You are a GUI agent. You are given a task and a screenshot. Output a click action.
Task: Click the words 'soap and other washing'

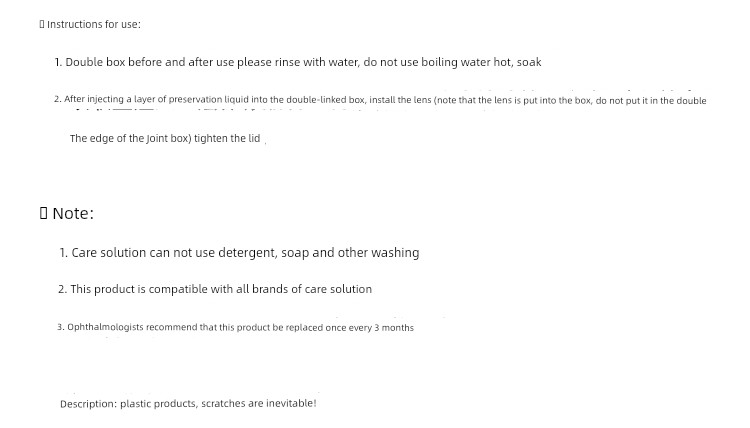tap(350, 252)
